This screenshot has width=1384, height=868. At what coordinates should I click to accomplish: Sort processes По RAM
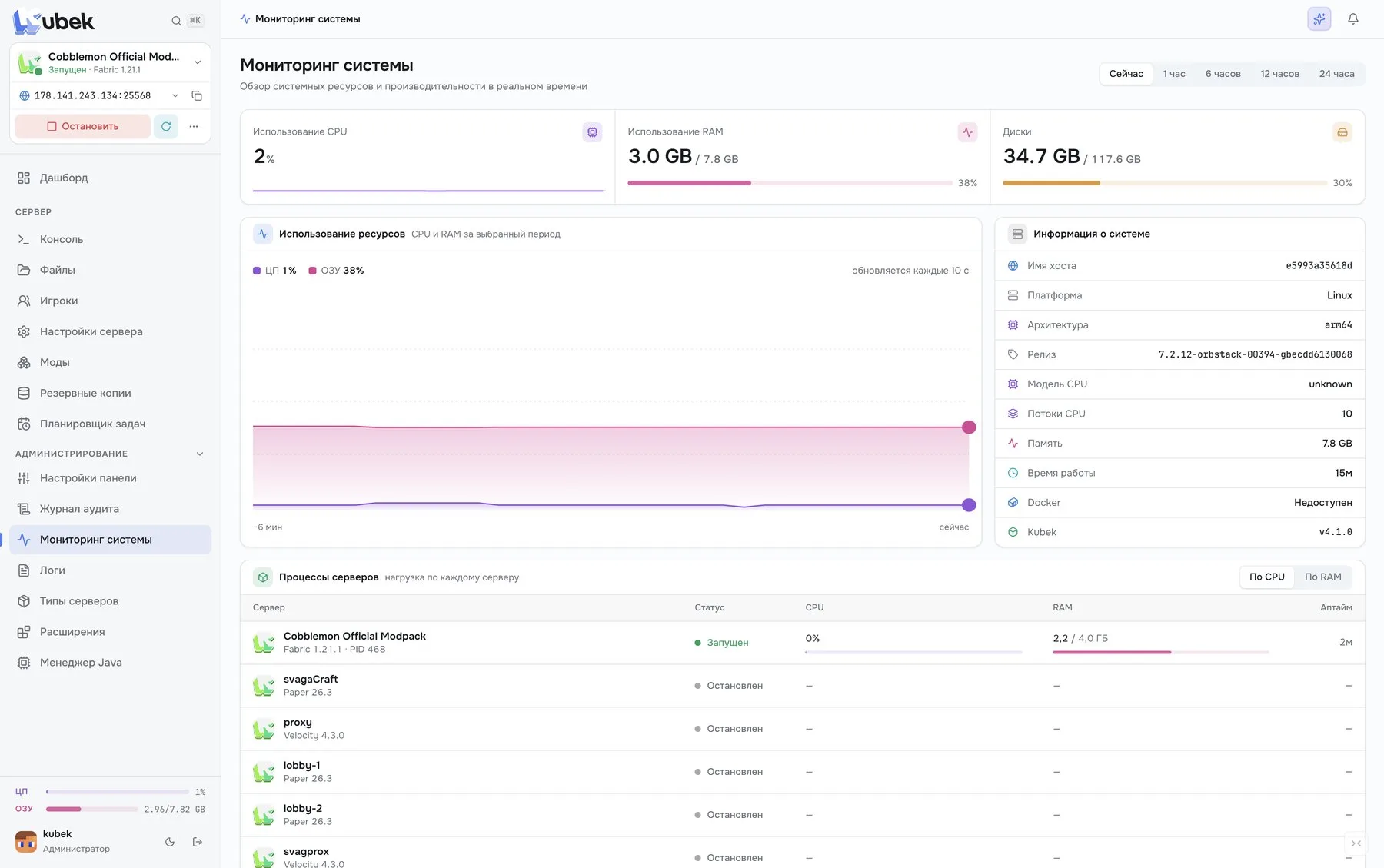tap(1323, 577)
